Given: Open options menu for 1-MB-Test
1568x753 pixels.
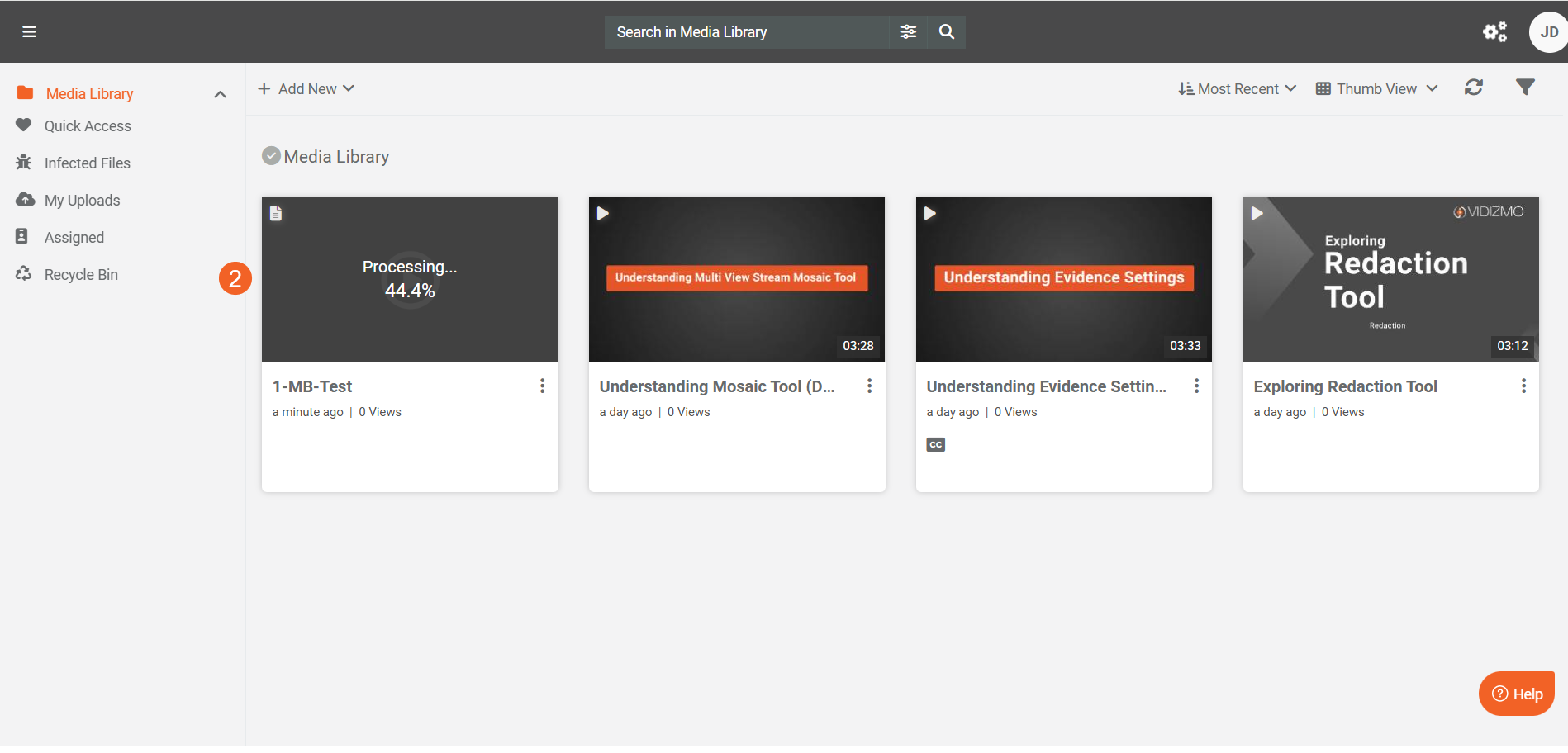Looking at the screenshot, I should [542, 386].
